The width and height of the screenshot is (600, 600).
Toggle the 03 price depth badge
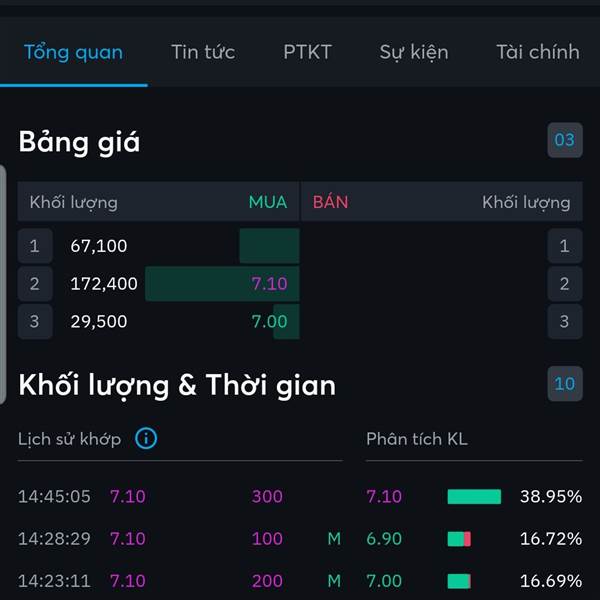click(x=565, y=140)
